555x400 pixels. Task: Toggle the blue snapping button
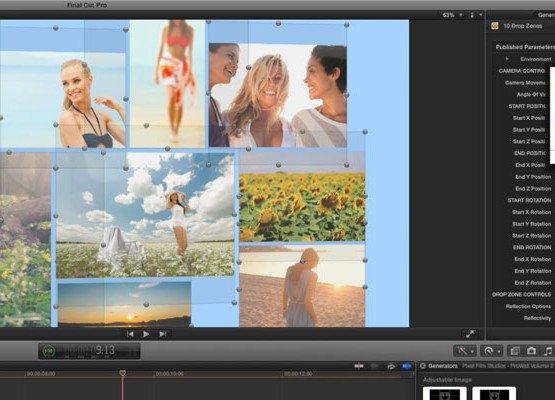(x=407, y=366)
